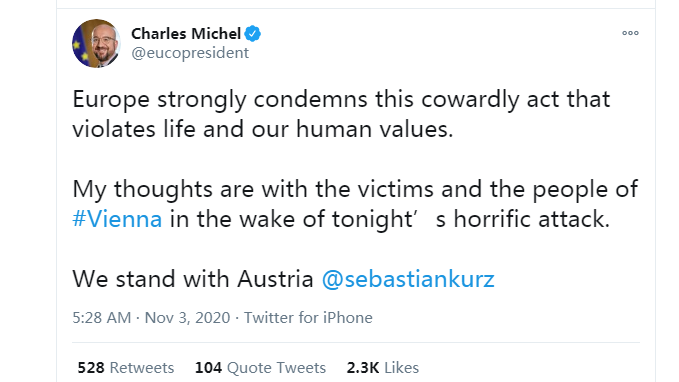The image size is (679, 382).
Task: Open the tweet's three-dot more options menu
Action: pyautogui.click(x=630, y=33)
